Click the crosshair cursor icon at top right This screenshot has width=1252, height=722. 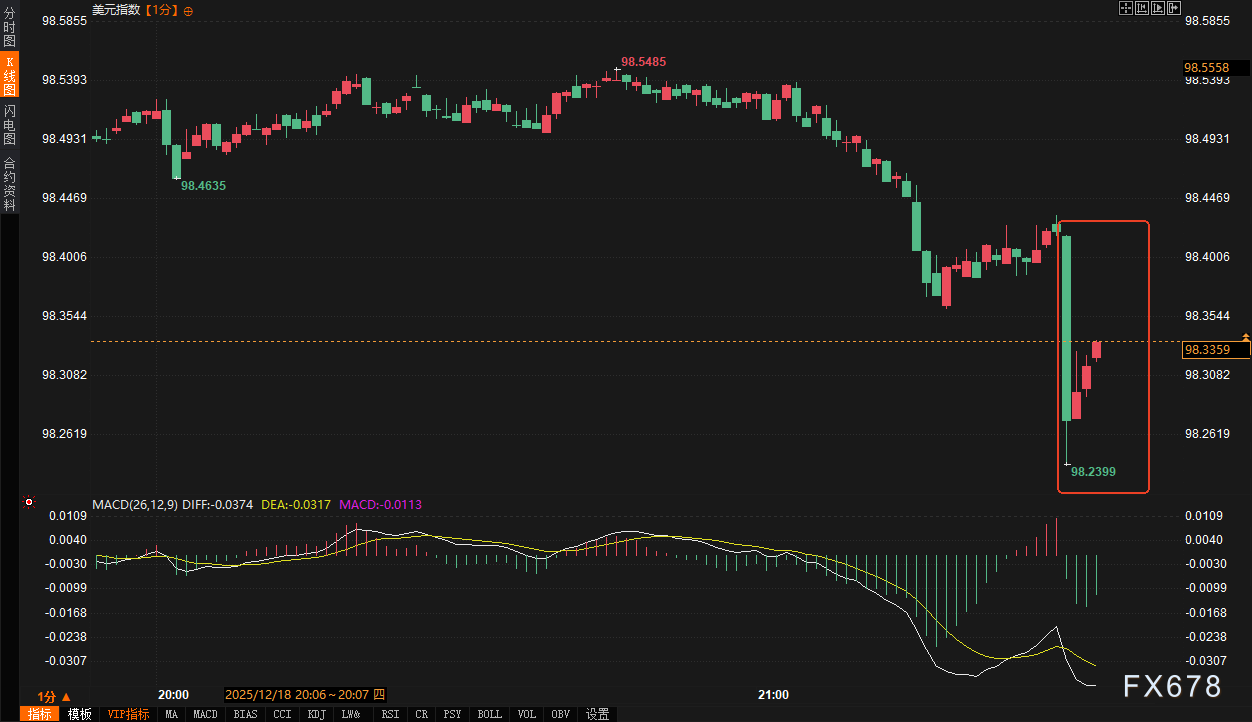[x=1125, y=8]
